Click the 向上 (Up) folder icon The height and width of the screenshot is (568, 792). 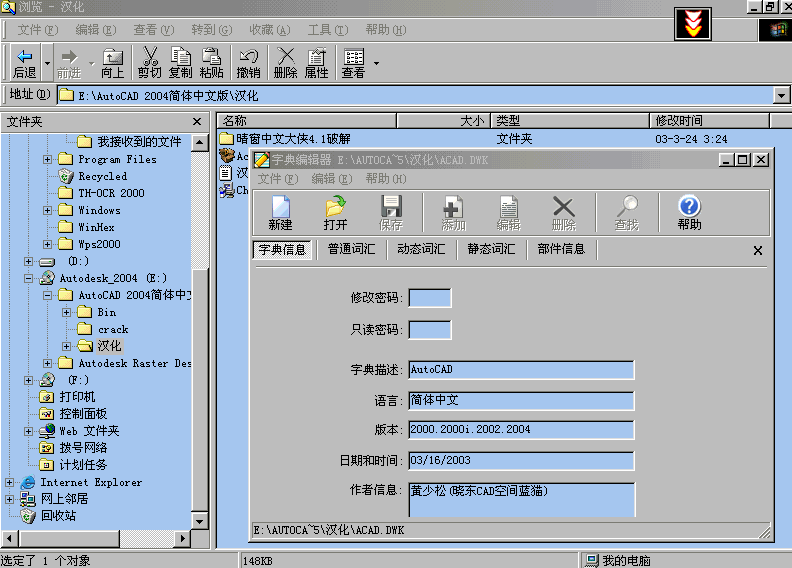point(113,63)
